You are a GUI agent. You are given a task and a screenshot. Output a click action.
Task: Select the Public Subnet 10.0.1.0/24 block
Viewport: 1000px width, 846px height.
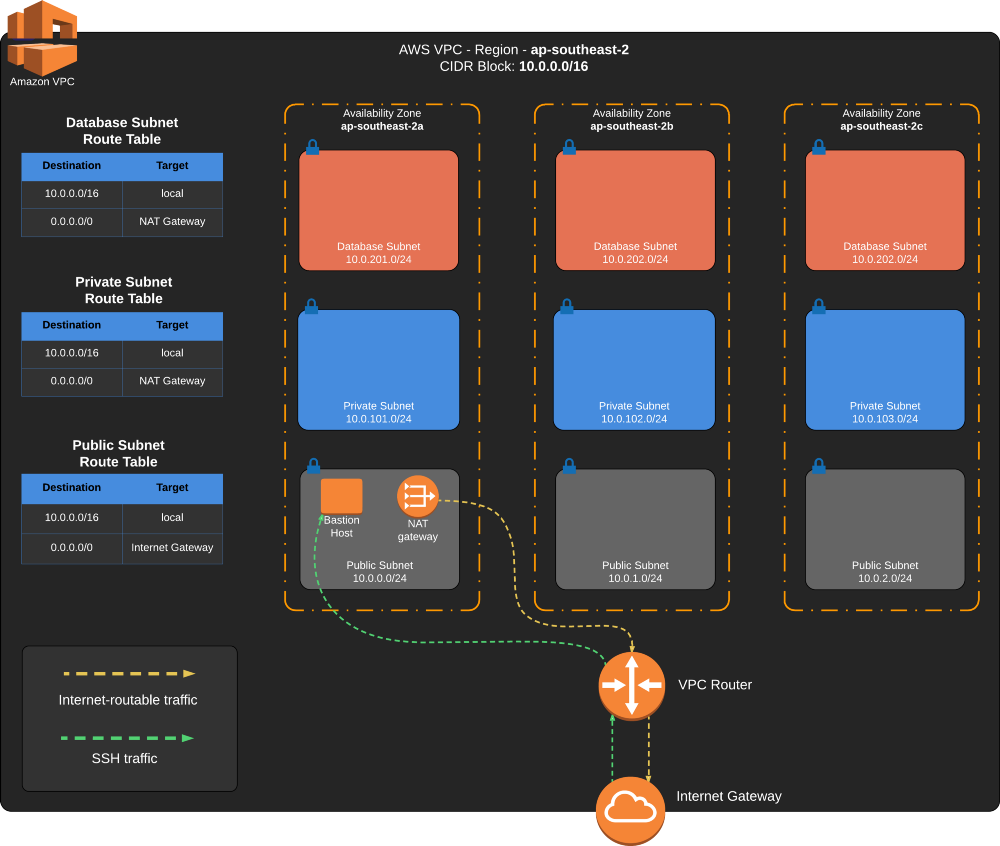click(x=634, y=530)
